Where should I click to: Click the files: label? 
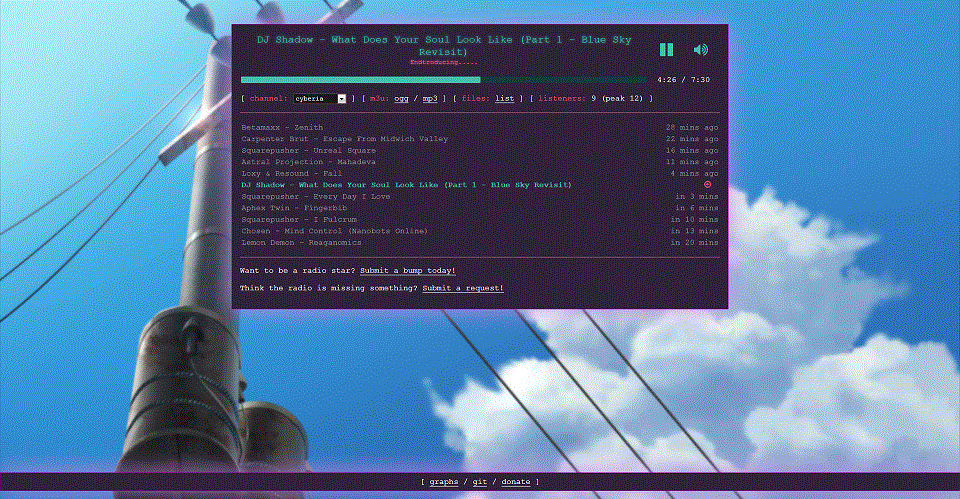[x=476, y=99]
